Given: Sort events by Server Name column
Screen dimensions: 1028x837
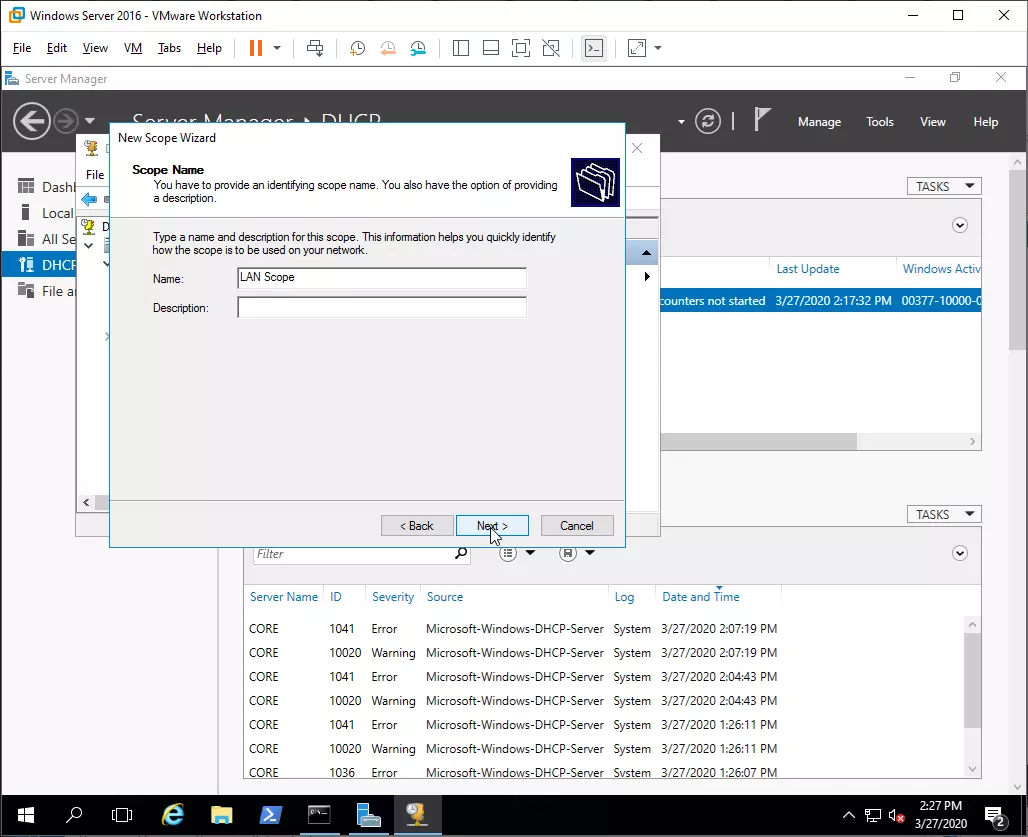Looking at the screenshot, I should click(283, 597).
